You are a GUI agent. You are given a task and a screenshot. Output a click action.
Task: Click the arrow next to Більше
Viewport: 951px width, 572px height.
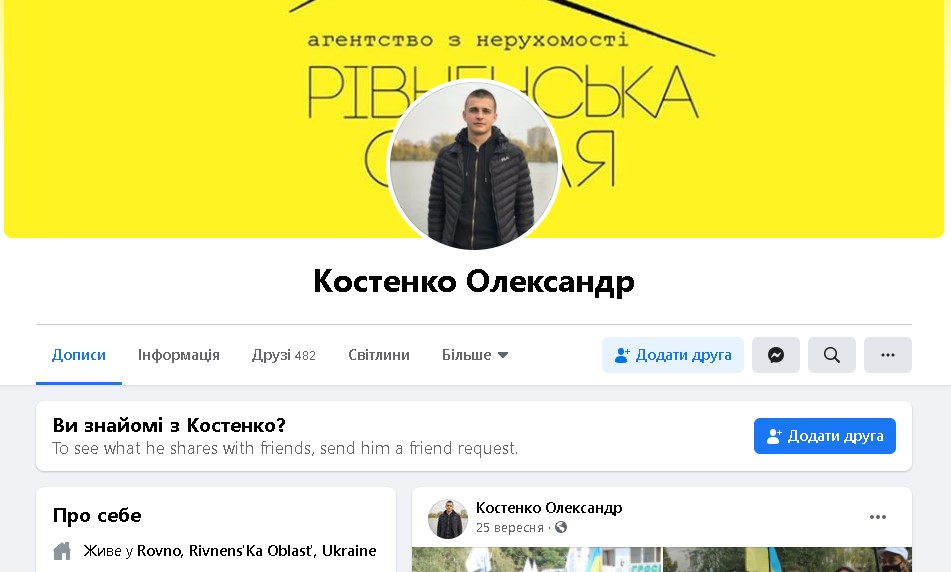coord(503,355)
